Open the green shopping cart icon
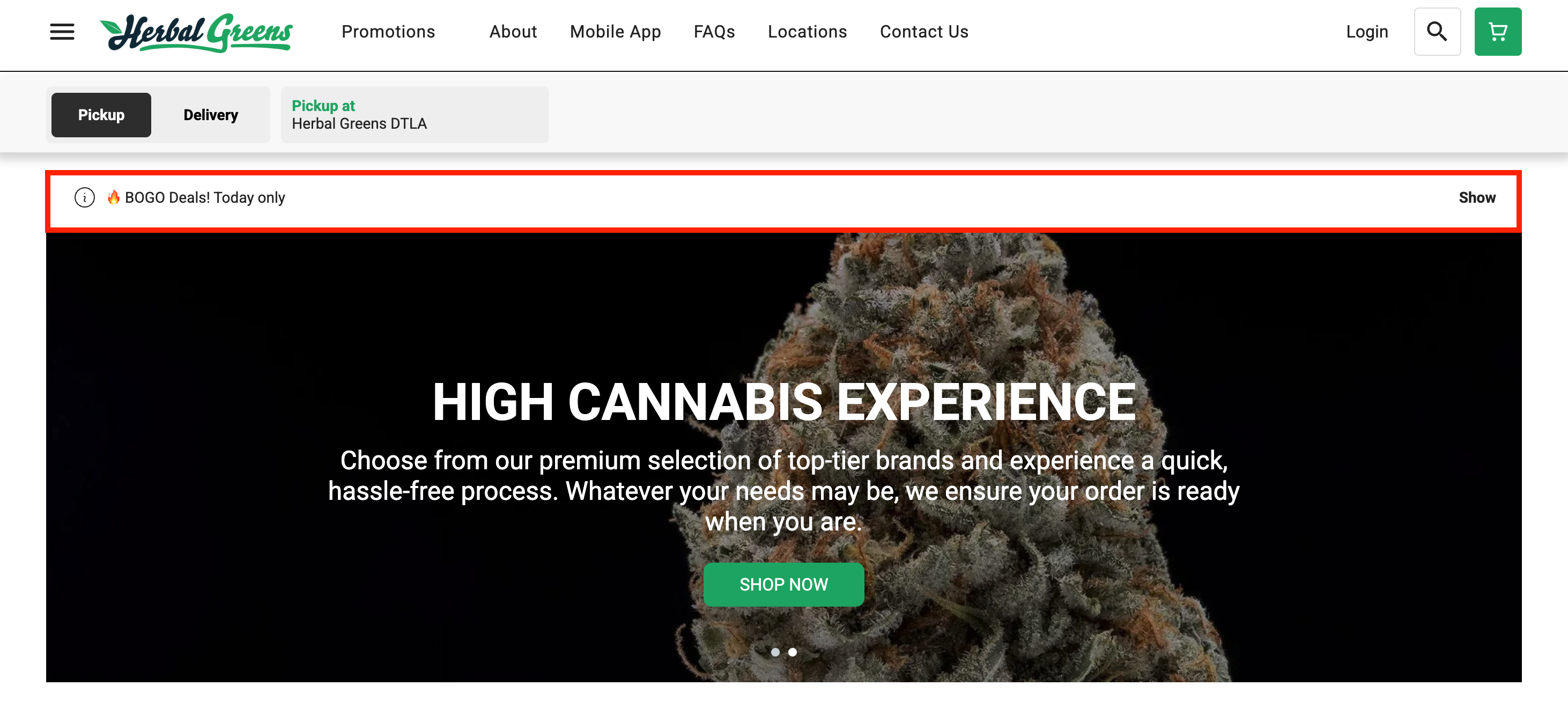The height and width of the screenshot is (708, 1568). 1497,32
